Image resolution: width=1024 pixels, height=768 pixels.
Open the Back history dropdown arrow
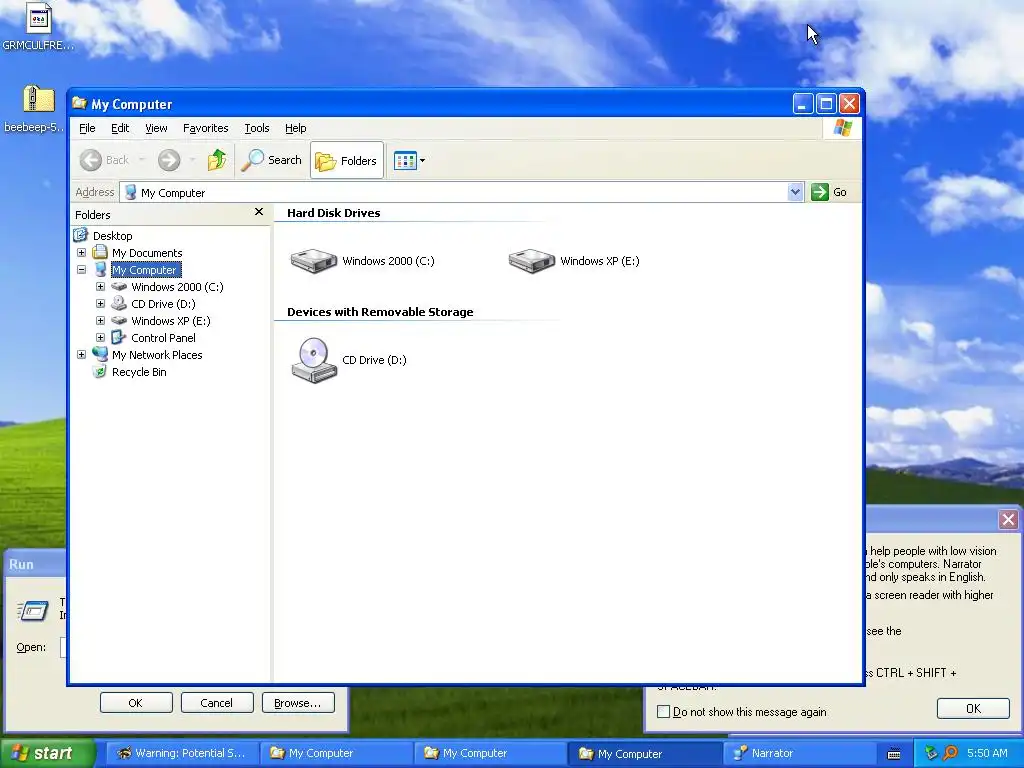click(x=142, y=160)
